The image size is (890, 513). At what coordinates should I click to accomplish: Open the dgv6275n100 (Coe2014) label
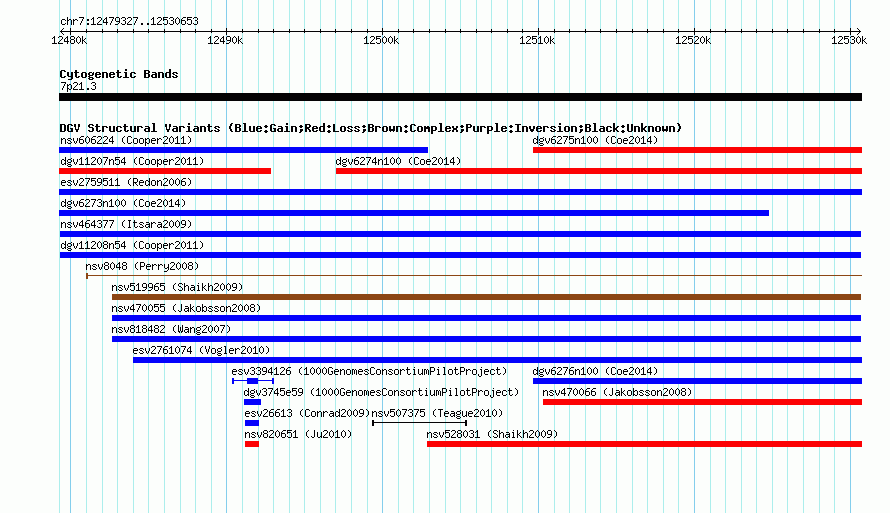(x=595, y=140)
